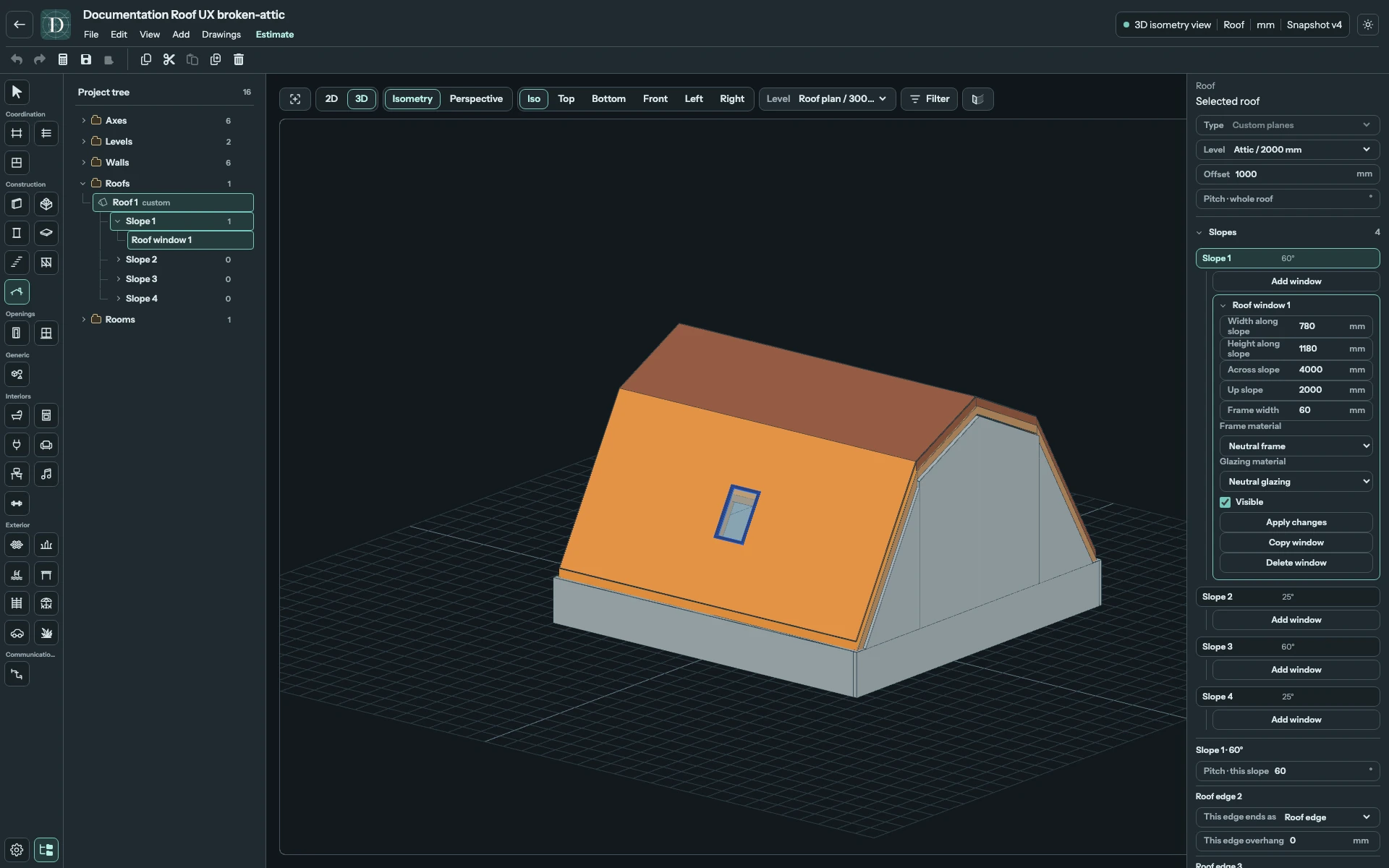Collapse the Slopes section
Viewport: 1389px width, 868px height.
(x=1199, y=233)
